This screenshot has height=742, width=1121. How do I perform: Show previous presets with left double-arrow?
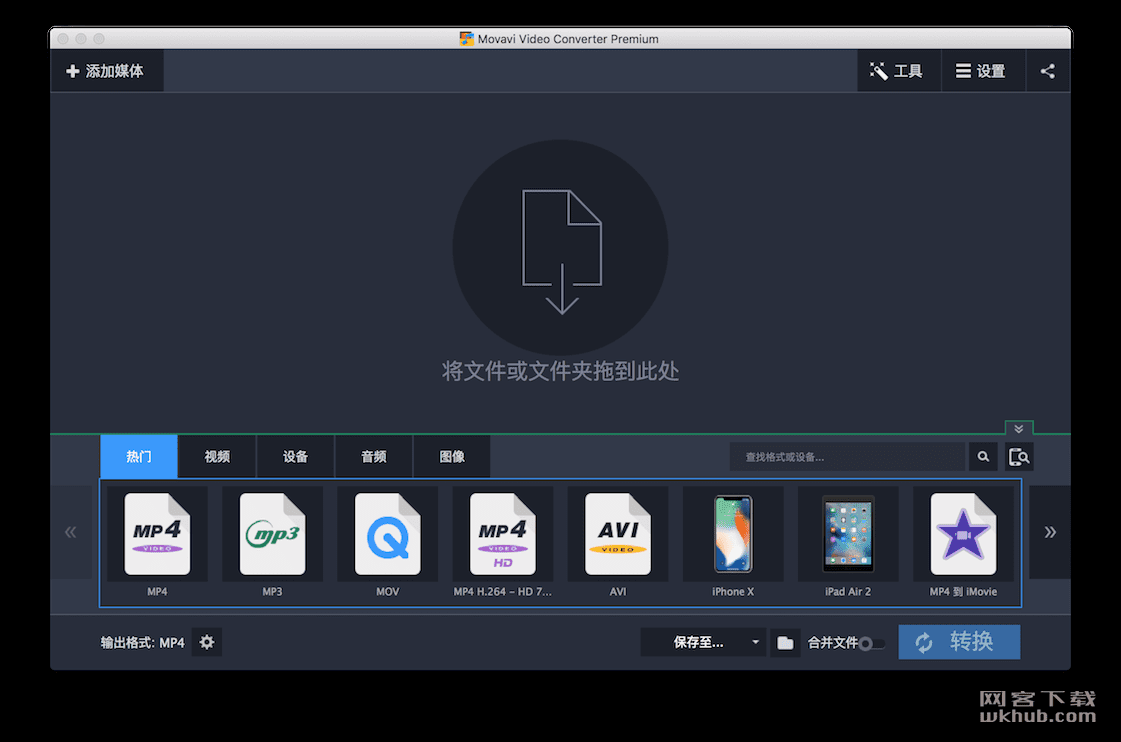coord(71,532)
